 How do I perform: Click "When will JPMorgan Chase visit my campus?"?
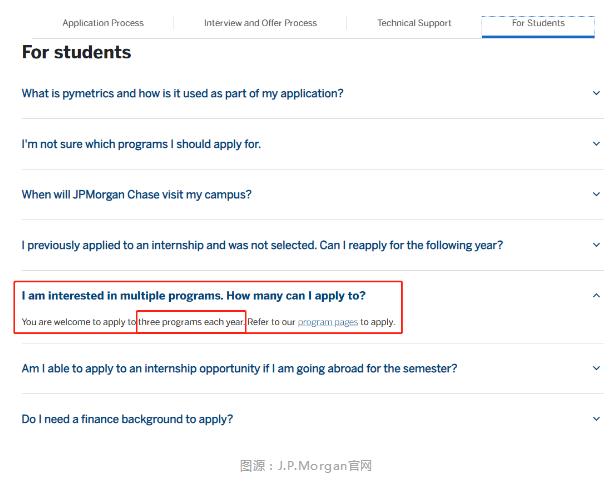[x=136, y=195]
